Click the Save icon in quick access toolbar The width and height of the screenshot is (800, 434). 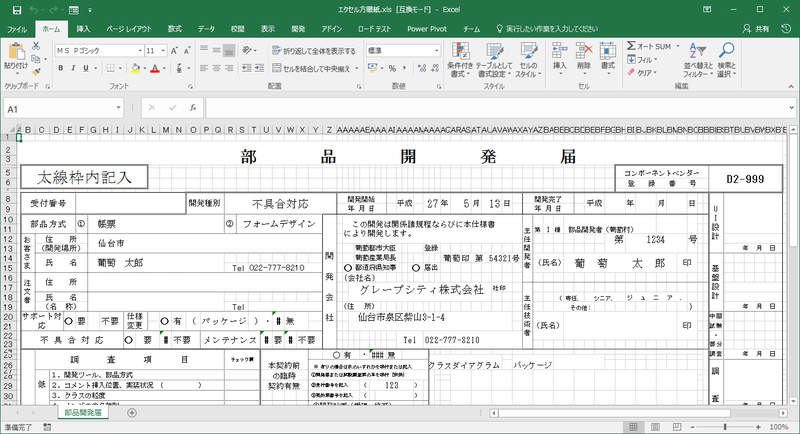coord(11,10)
